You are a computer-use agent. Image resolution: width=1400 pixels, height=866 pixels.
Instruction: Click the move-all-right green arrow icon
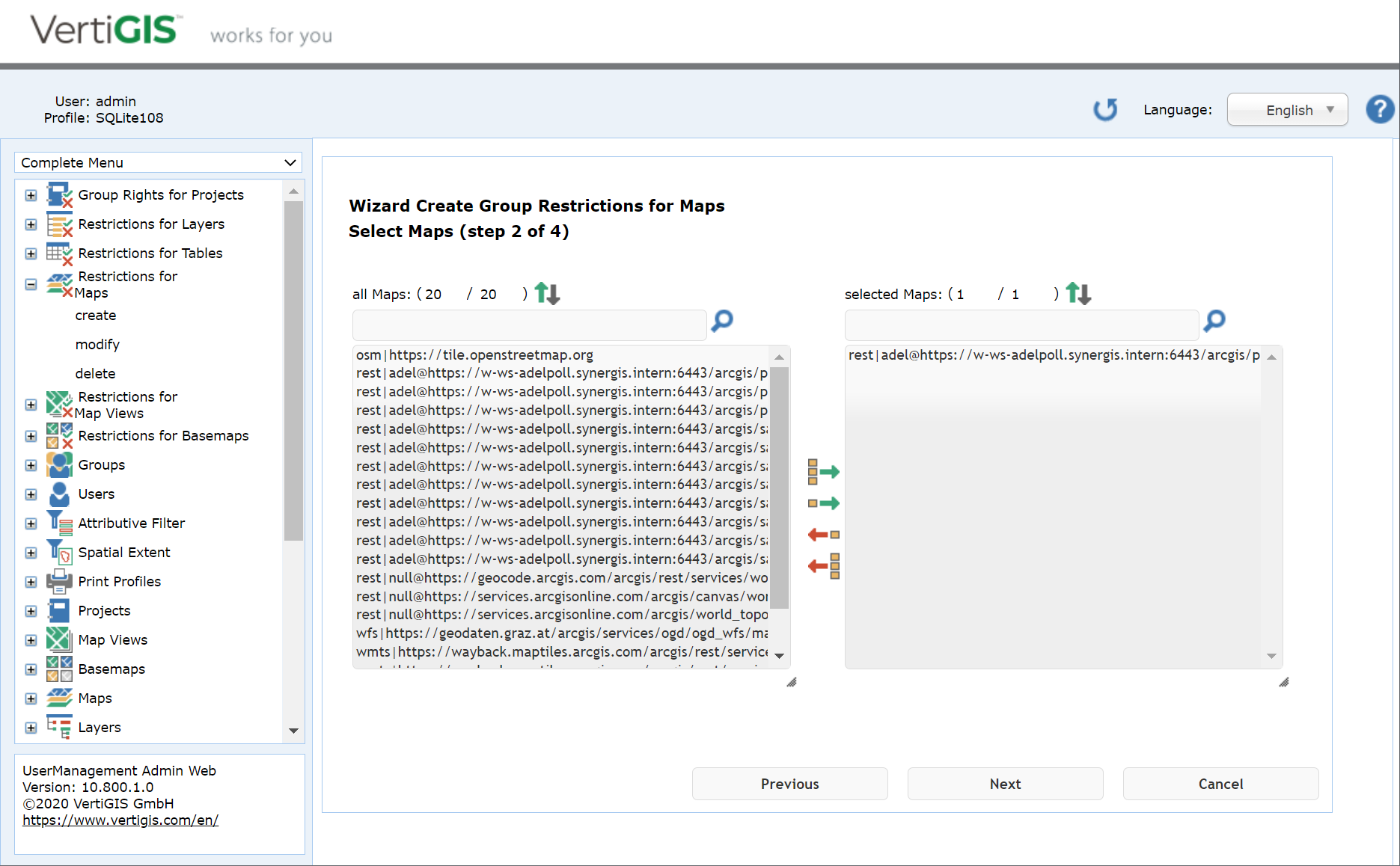point(822,471)
